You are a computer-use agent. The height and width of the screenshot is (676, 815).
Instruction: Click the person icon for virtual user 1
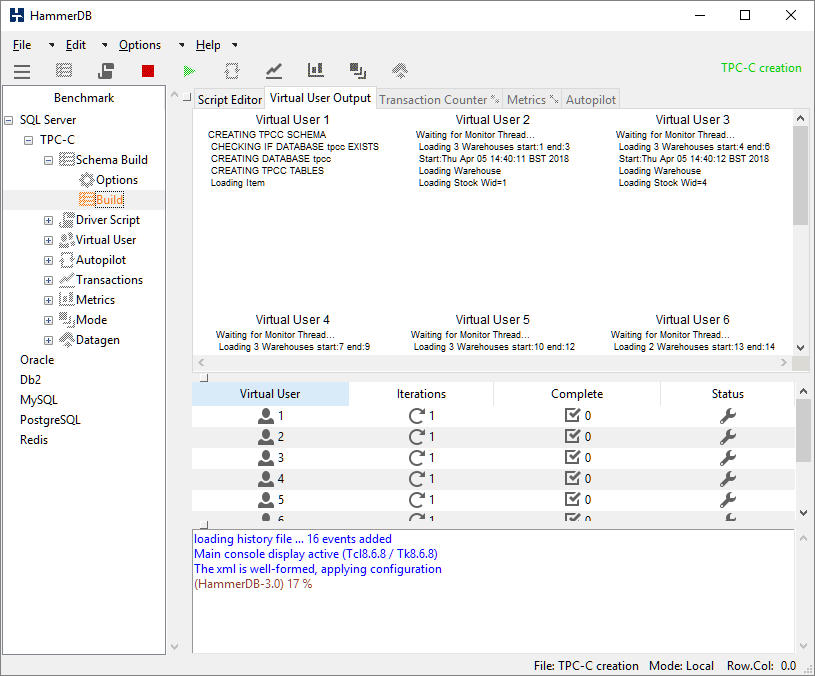coord(266,416)
